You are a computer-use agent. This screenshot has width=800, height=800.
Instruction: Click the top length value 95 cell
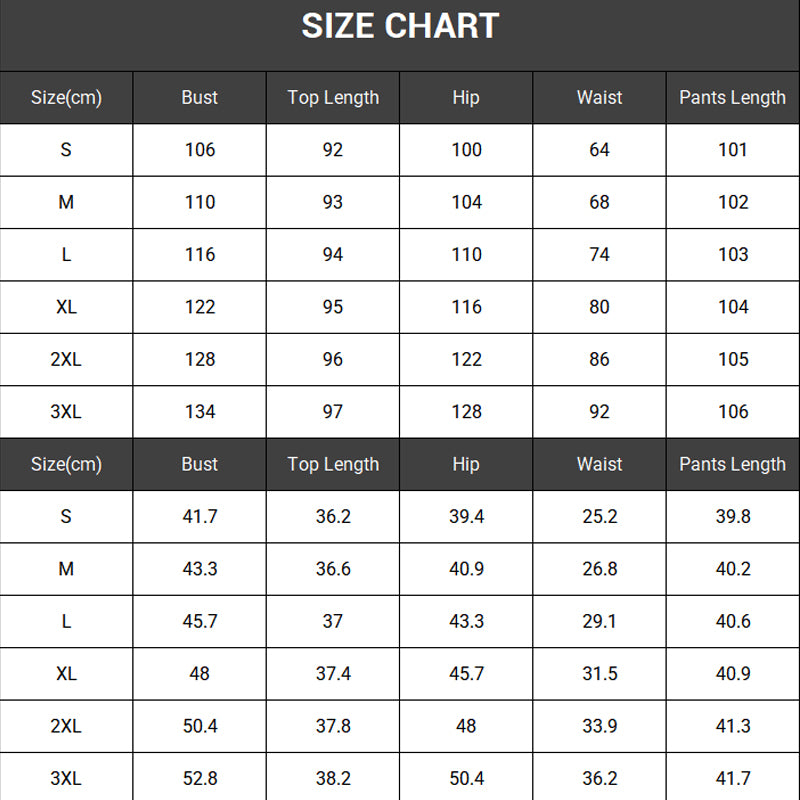333,307
